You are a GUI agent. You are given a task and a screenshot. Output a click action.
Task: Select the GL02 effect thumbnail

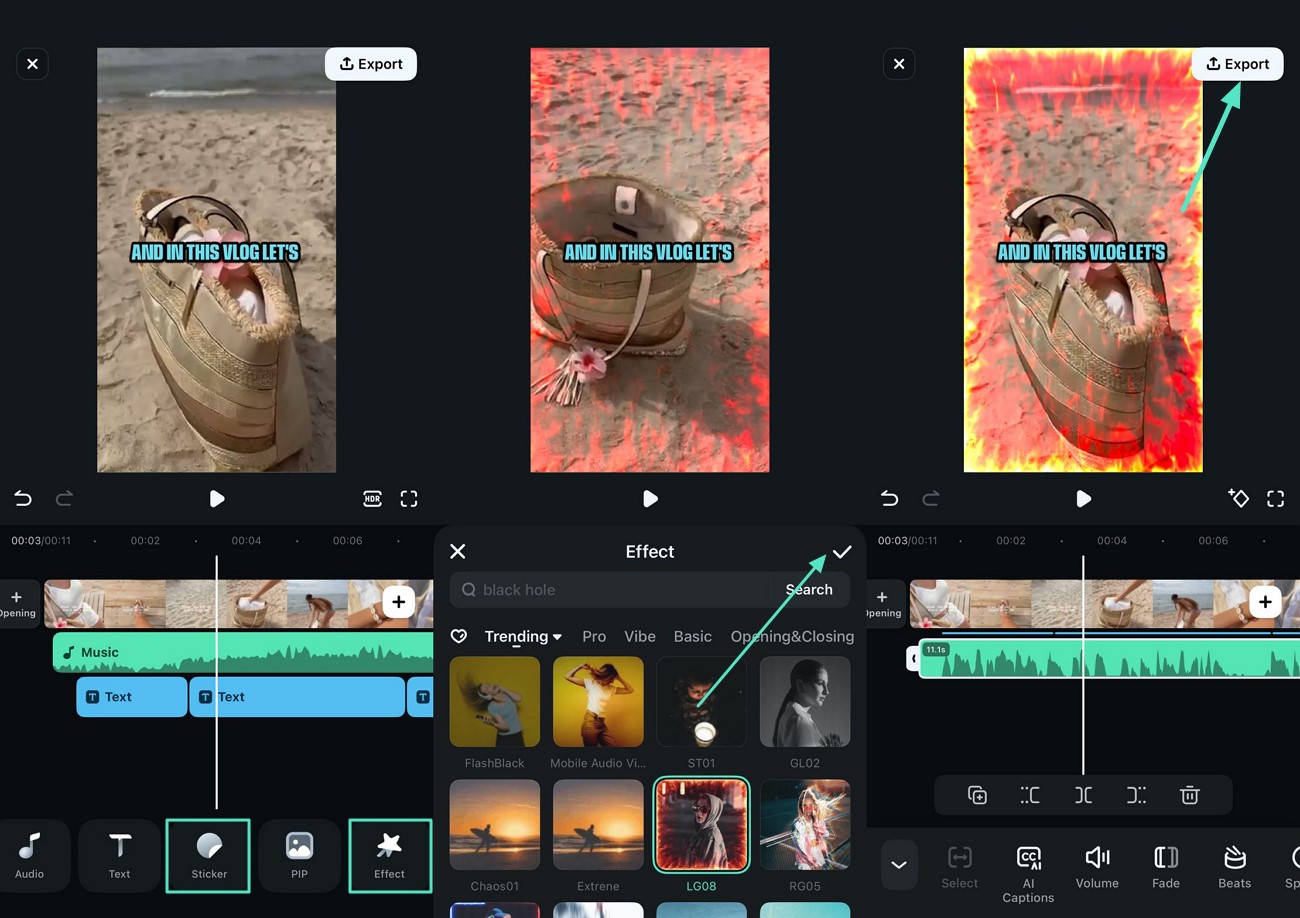805,702
